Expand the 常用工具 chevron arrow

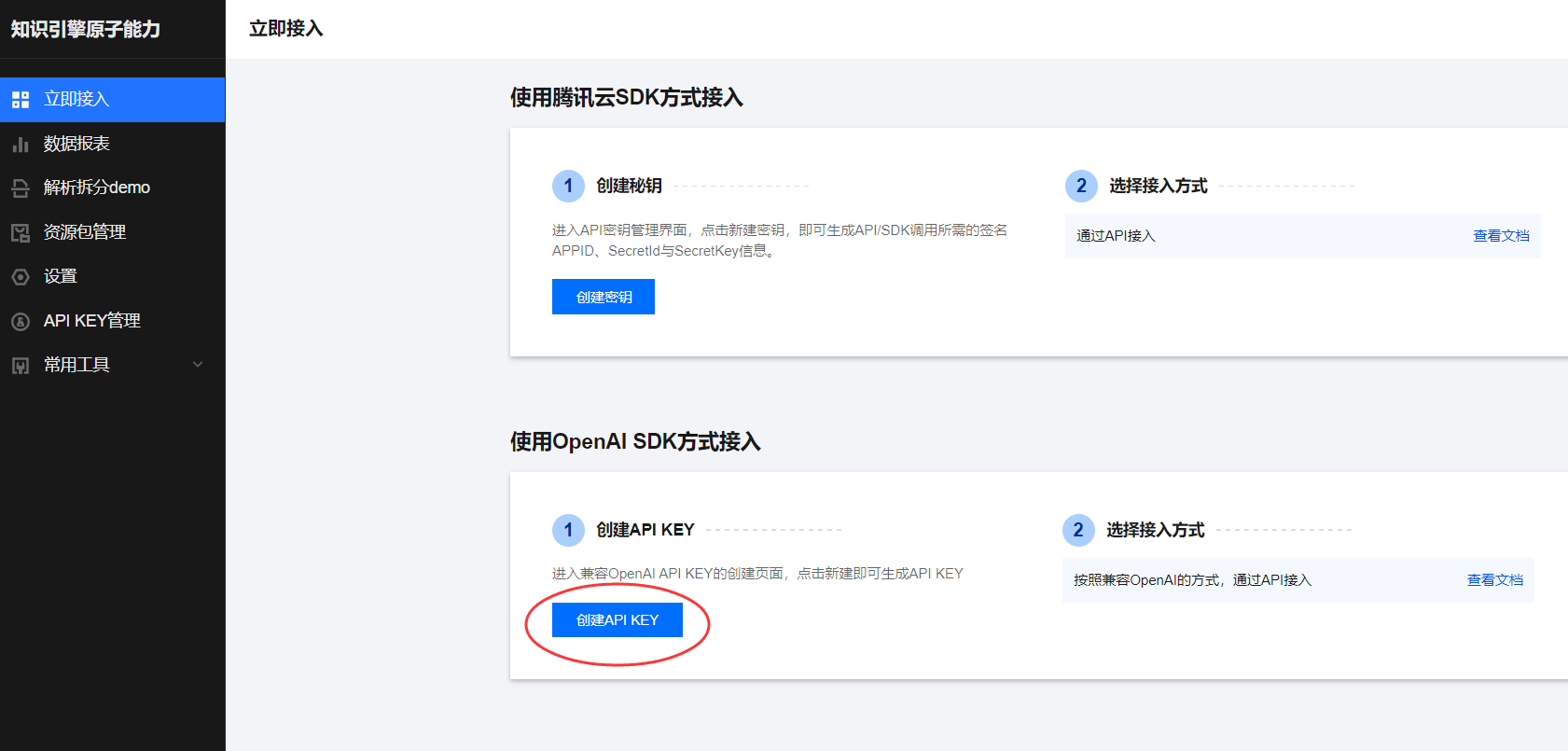pos(198,365)
